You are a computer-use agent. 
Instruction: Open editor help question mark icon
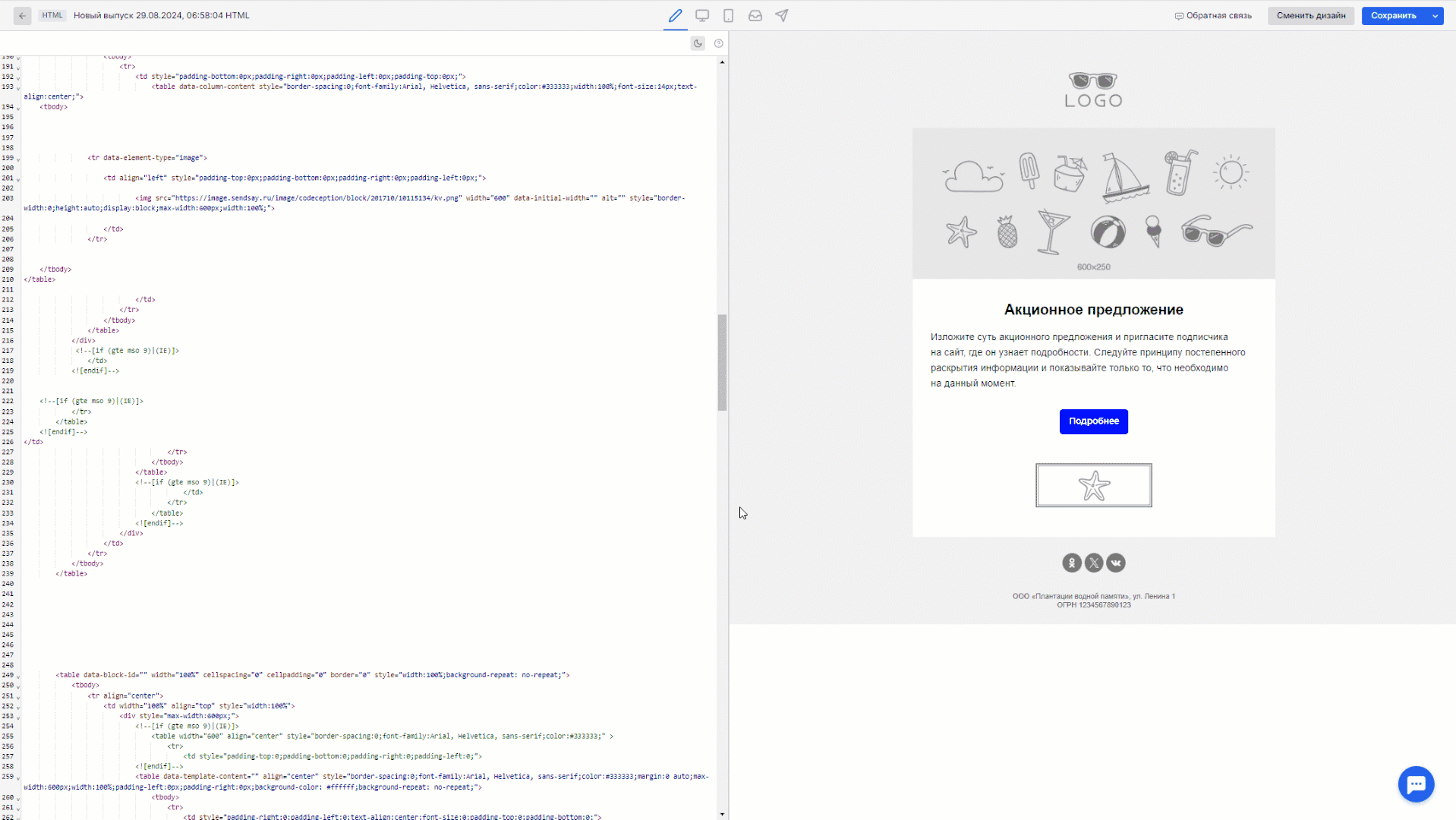coord(718,43)
